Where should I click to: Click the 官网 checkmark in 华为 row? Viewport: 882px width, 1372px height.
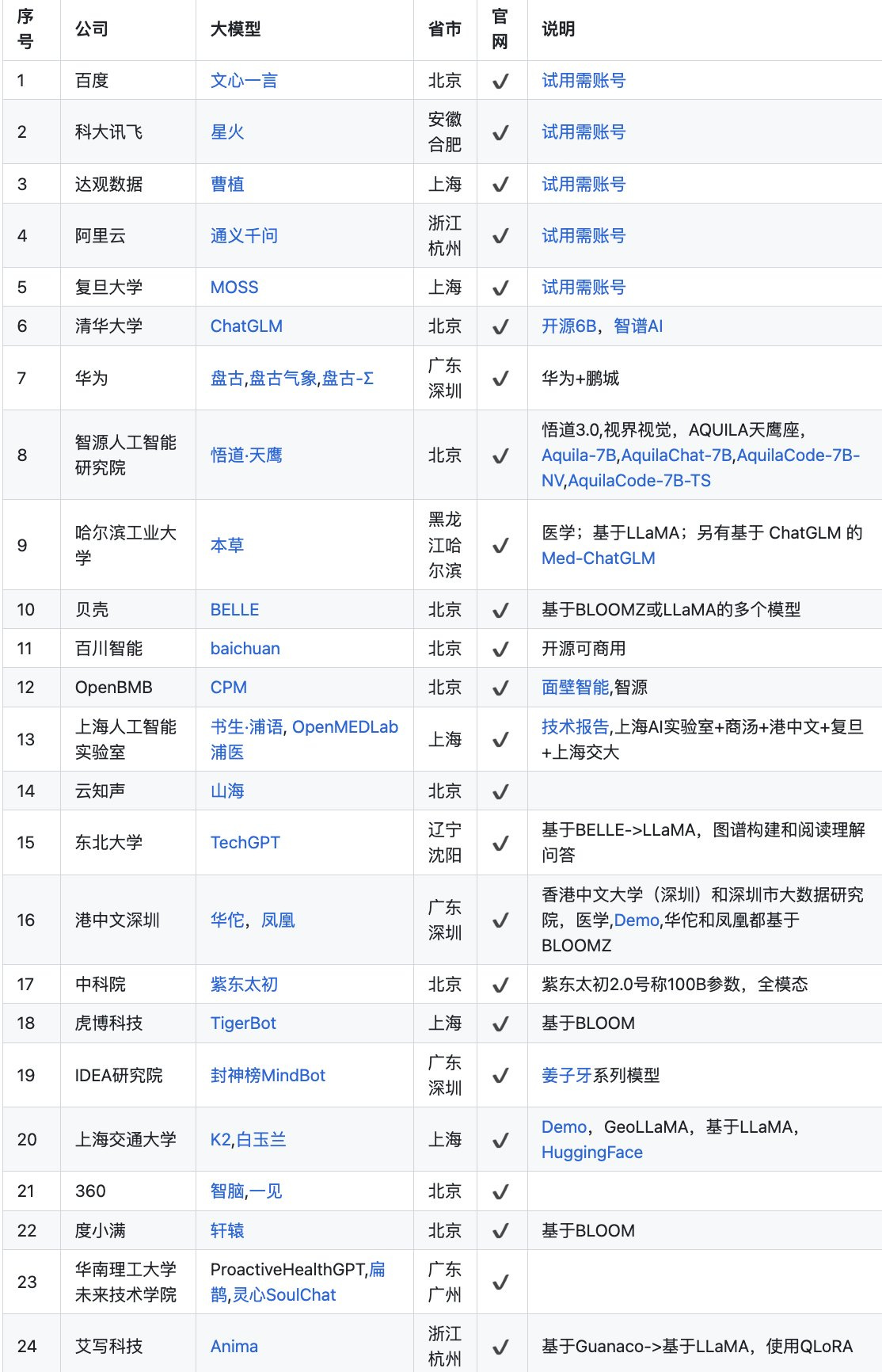coord(500,379)
